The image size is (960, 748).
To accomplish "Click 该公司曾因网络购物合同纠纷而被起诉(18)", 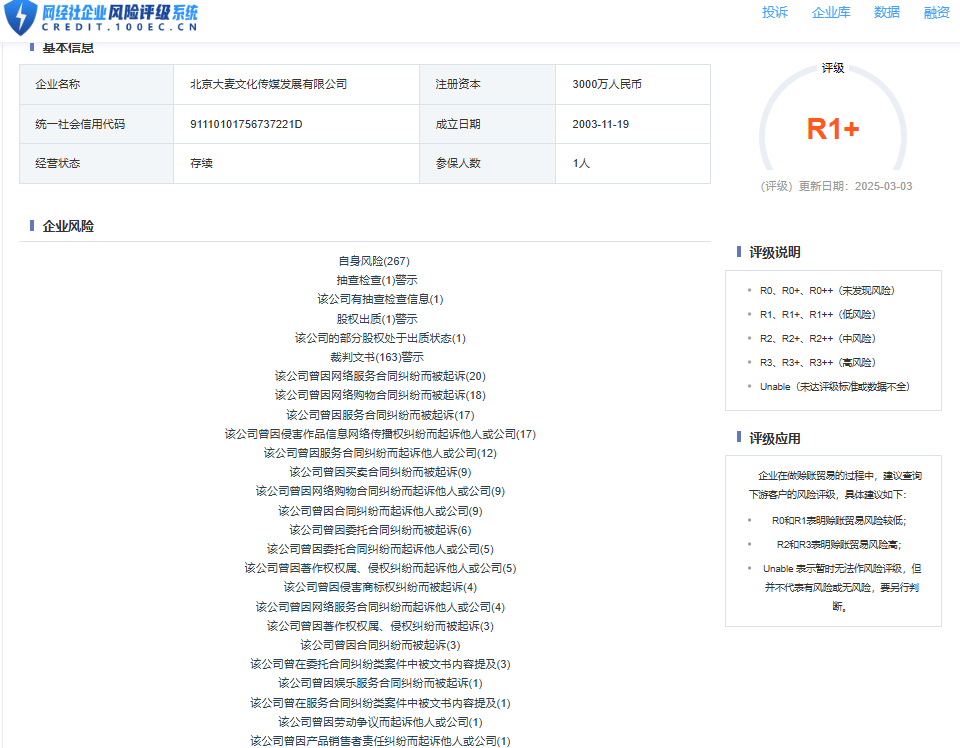I will (x=380, y=395).
